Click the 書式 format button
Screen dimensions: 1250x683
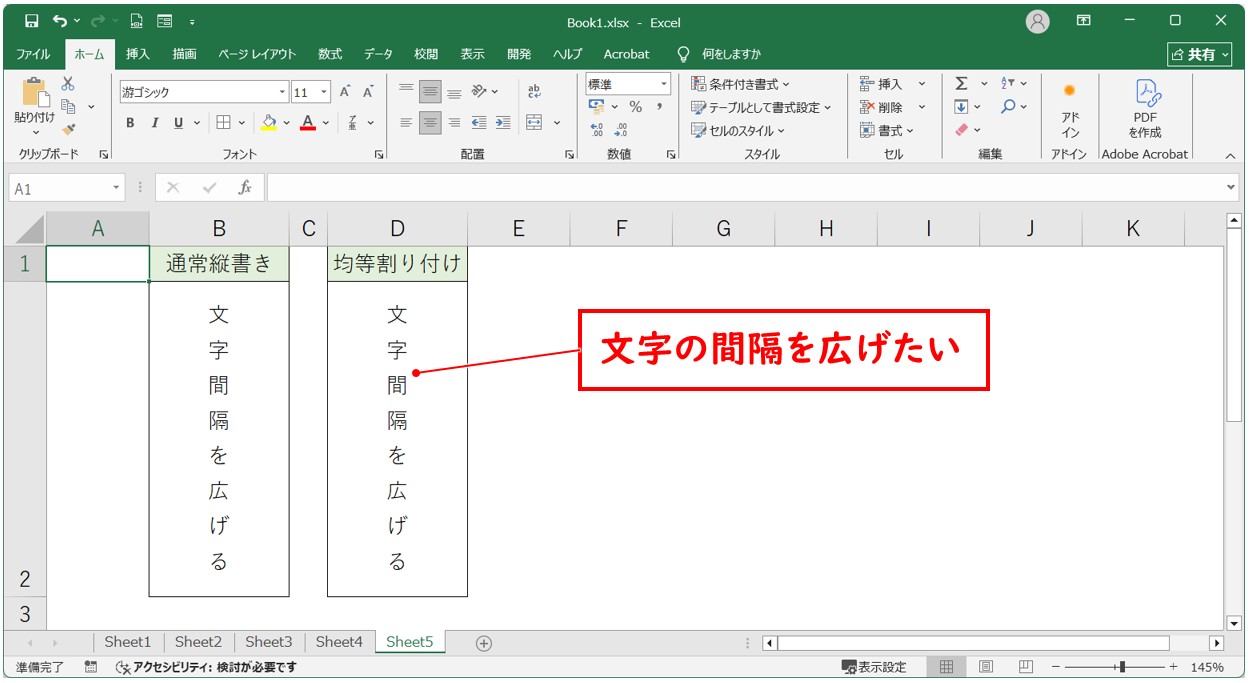point(887,130)
